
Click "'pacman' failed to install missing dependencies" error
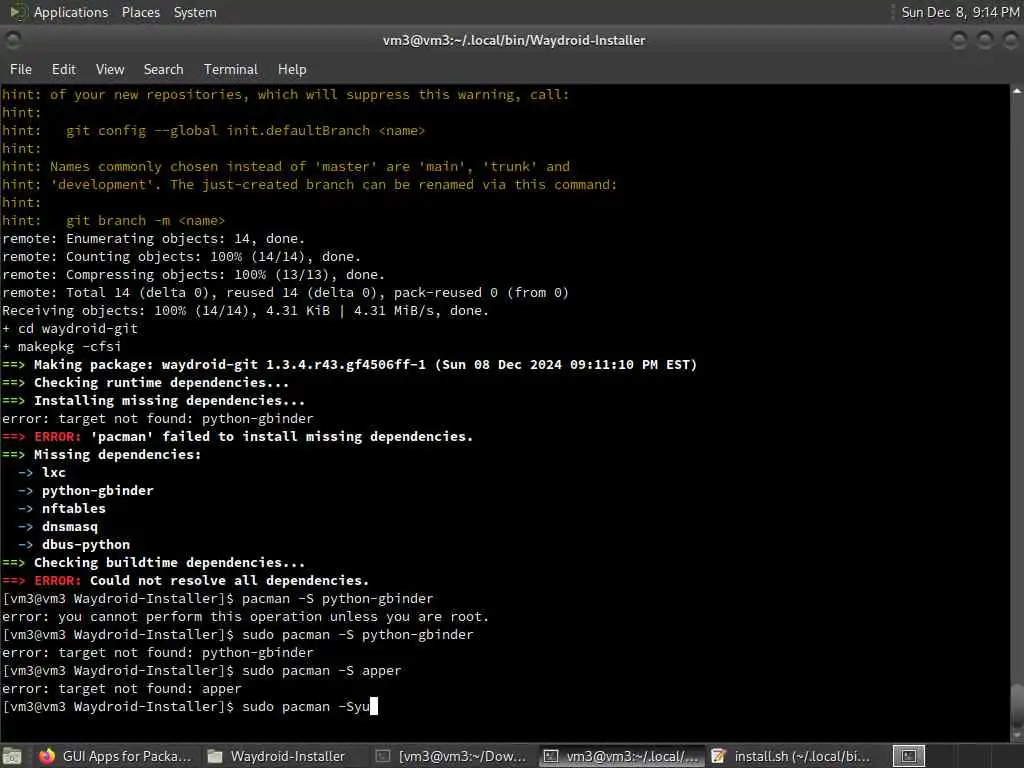pyautogui.click(x=237, y=436)
